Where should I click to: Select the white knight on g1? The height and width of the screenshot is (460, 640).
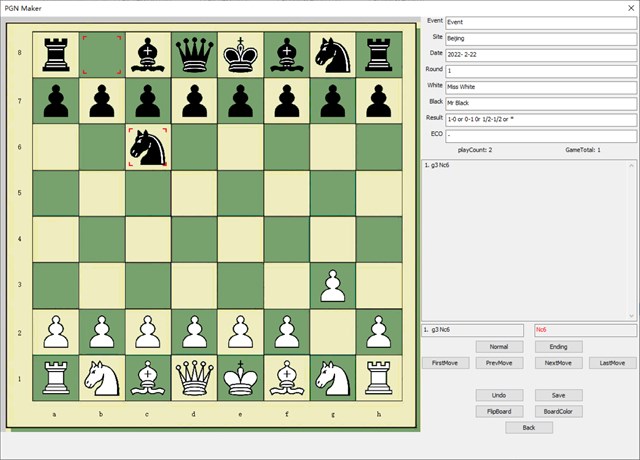pos(333,378)
